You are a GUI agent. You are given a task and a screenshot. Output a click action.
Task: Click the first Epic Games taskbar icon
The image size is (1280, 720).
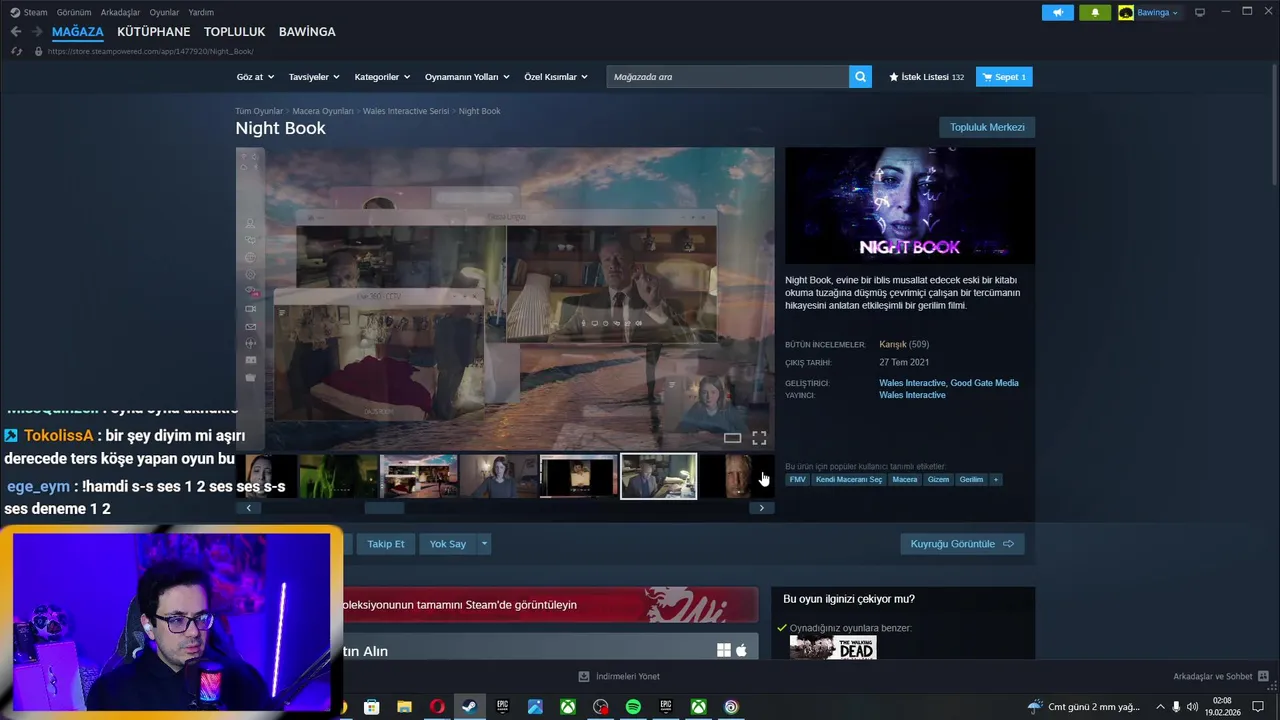coord(502,707)
